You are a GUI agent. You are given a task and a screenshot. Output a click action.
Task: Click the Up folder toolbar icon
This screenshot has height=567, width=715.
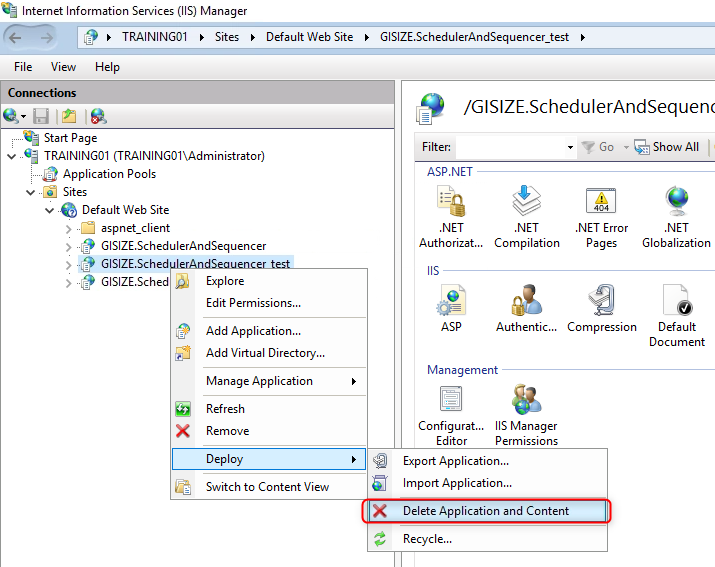pyautogui.click(x=69, y=116)
